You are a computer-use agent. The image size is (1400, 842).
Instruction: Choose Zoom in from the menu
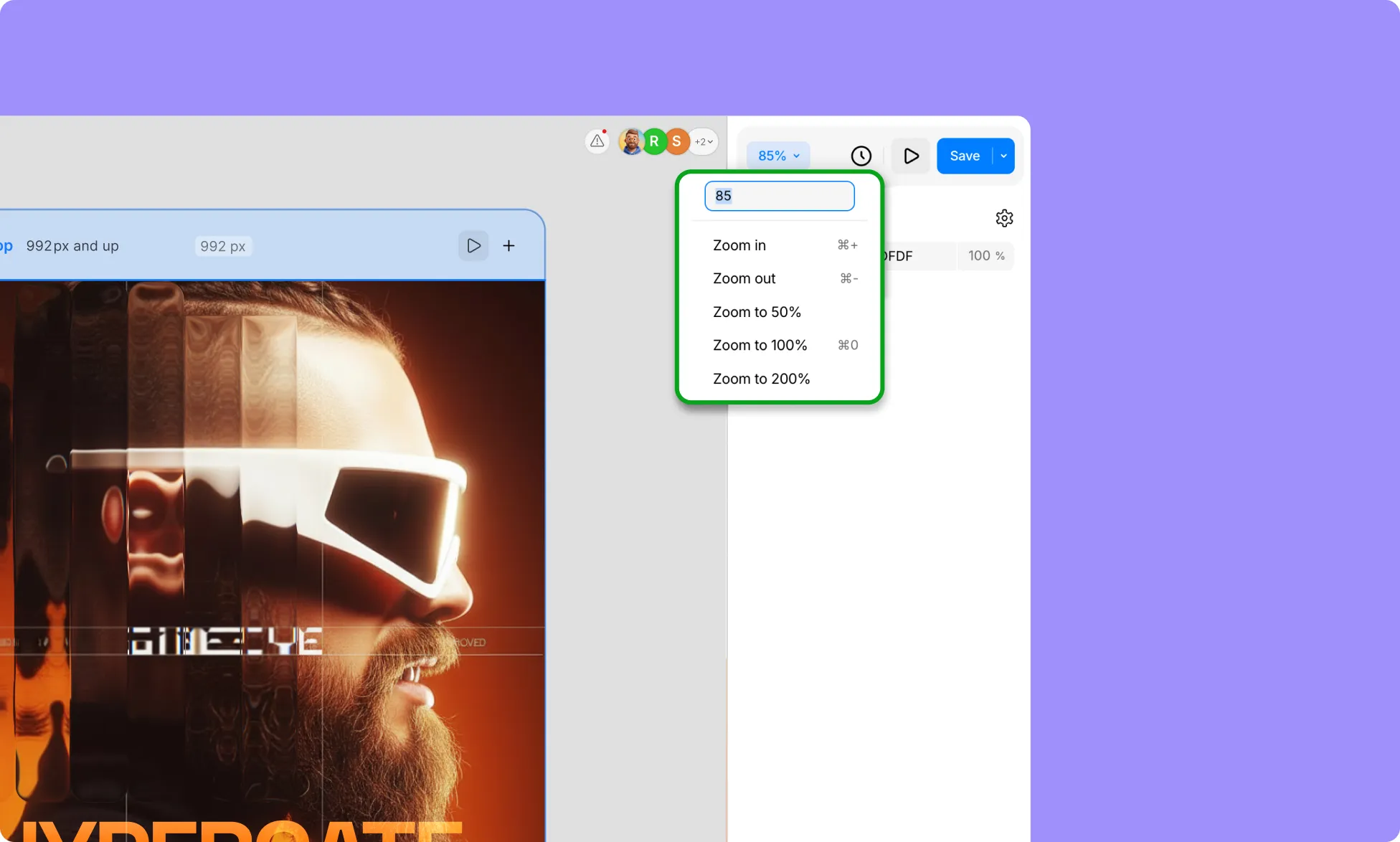pyautogui.click(x=785, y=245)
